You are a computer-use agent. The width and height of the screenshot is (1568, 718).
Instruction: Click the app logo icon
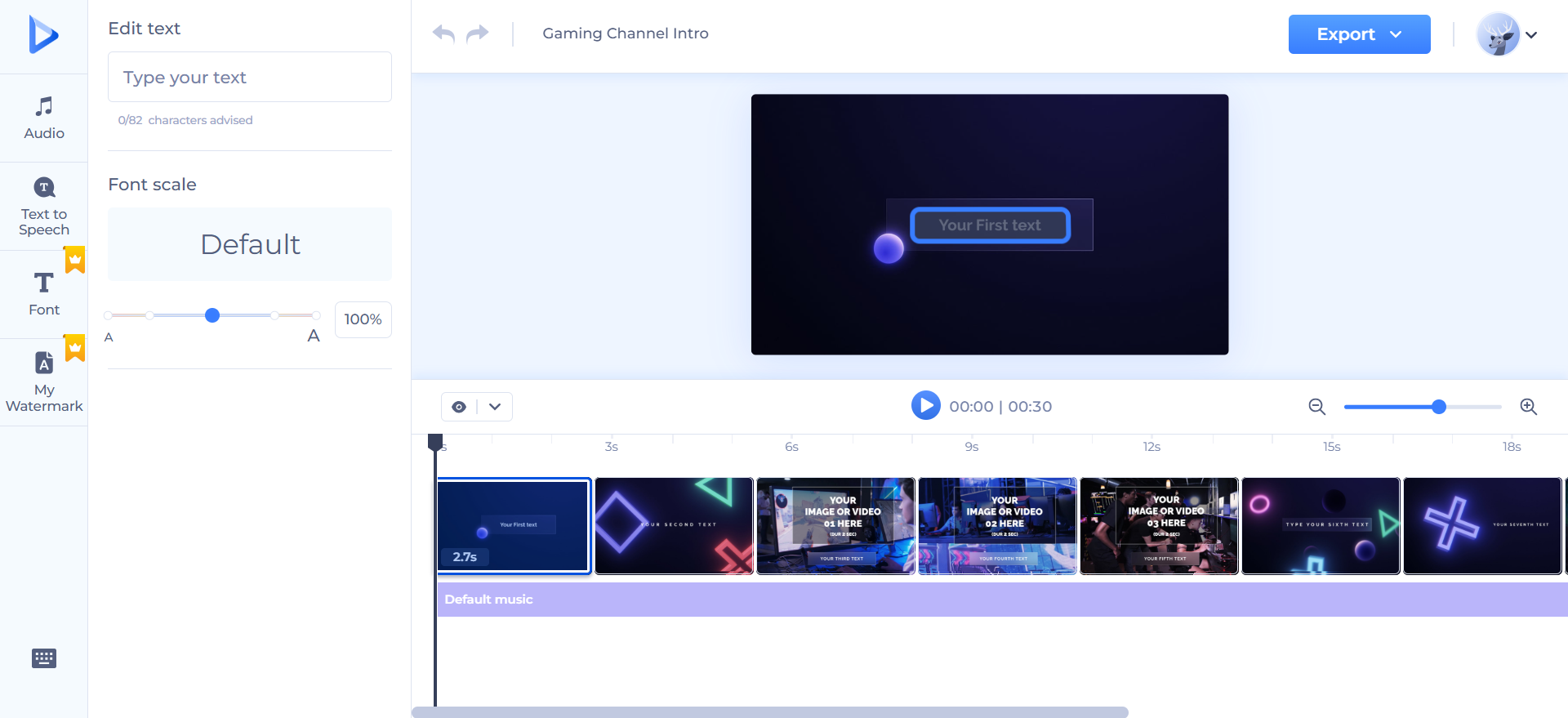pyautogui.click(x=43, y=34)
